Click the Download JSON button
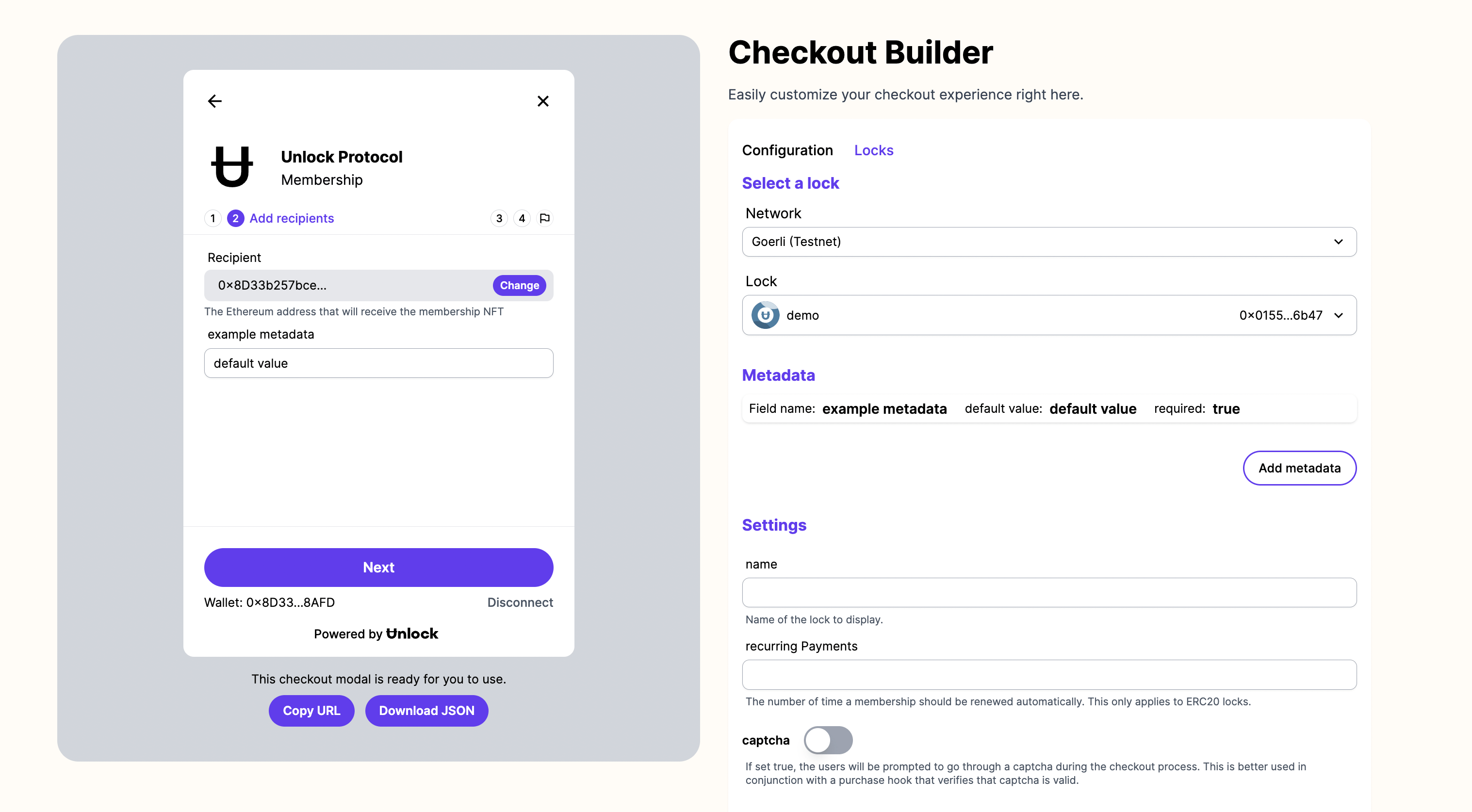The height and width of the screenshot is (812, 1472). 425,710
